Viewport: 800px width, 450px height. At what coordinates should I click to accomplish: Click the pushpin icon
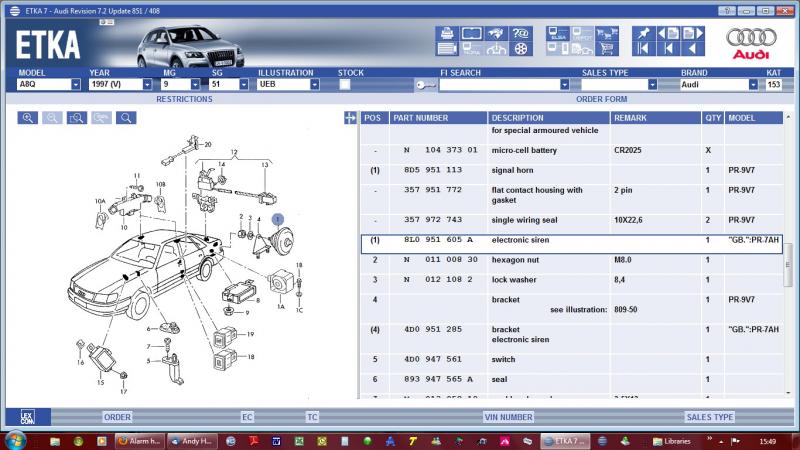pos(643,34)
